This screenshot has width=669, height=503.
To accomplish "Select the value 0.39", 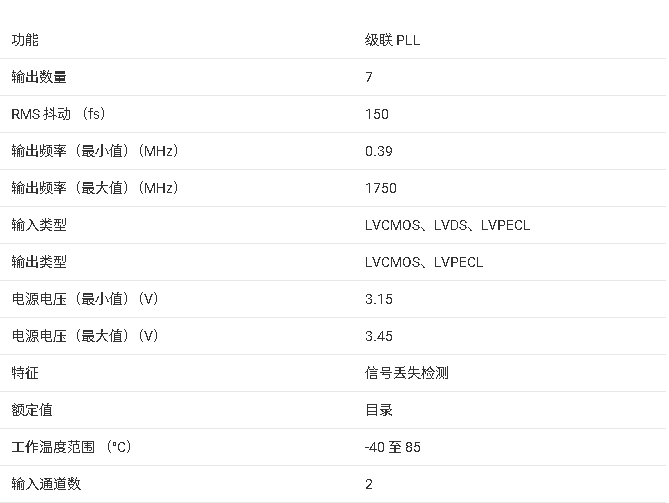I will click(x=379, y=151).
